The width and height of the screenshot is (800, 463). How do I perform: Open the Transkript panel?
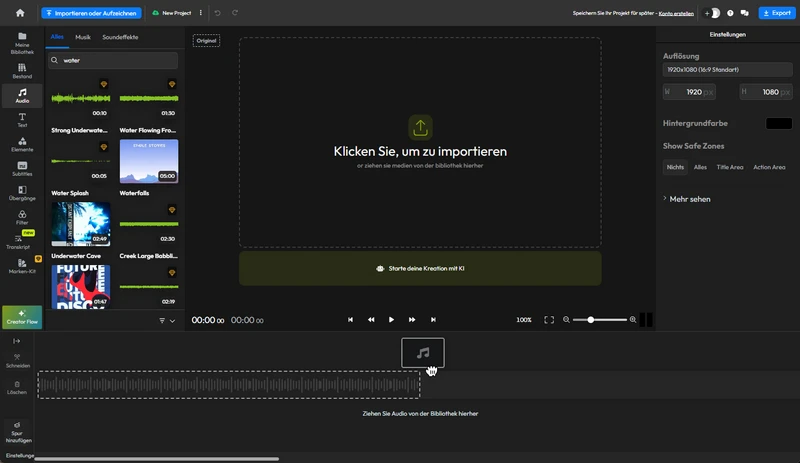pyautogui.click(x=19, y=241)
